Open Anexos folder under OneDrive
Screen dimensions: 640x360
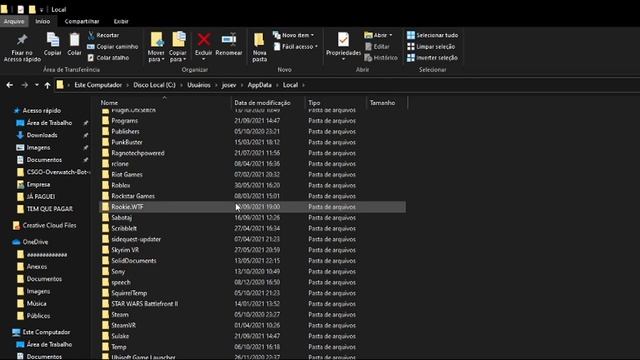[37, 267]
